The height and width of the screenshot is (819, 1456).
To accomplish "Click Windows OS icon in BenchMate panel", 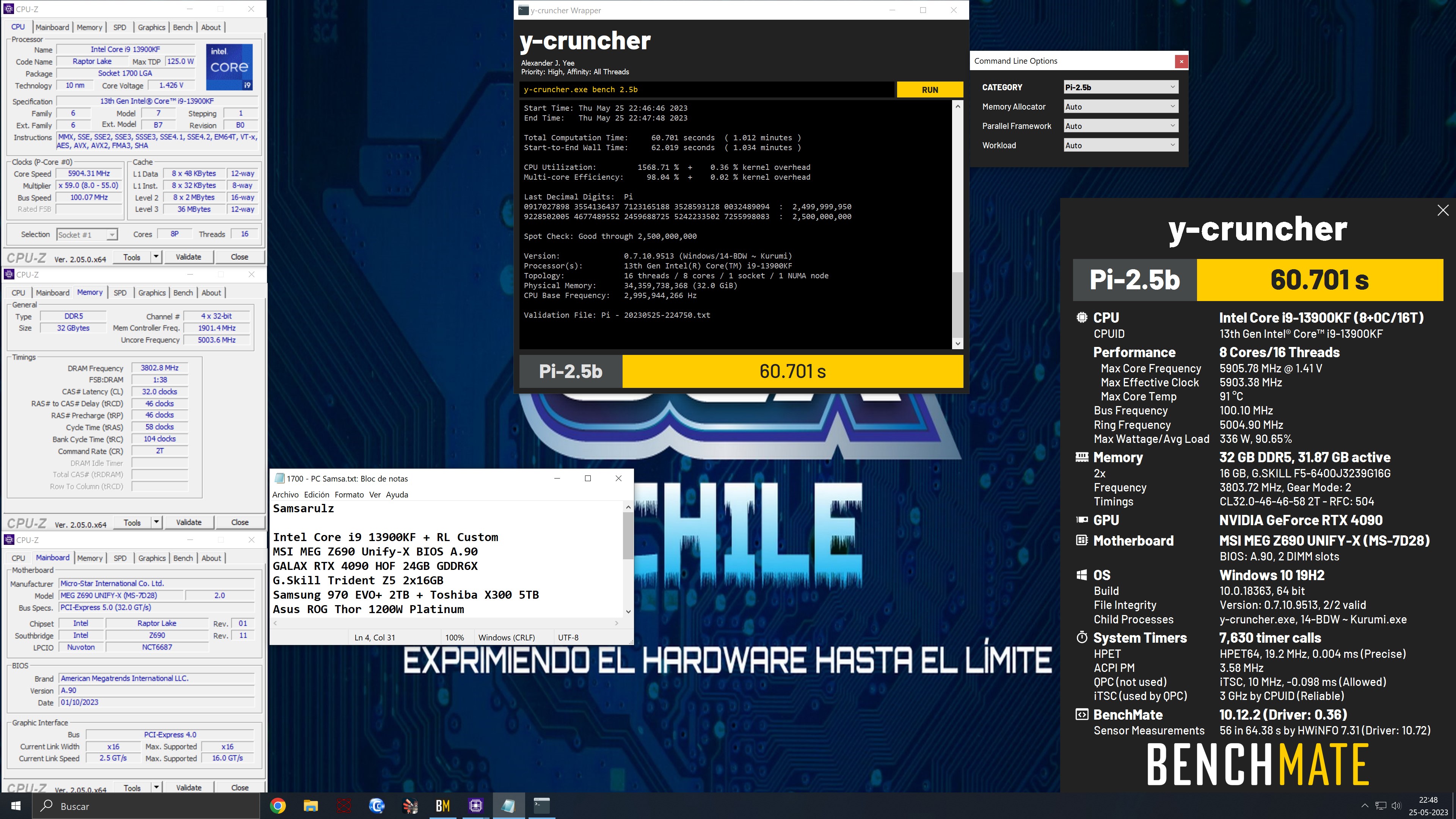I will pos(1082,575).
